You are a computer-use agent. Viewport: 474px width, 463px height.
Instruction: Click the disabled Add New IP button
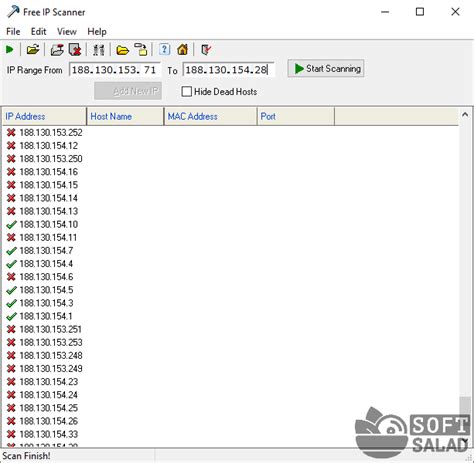tap(128, 91)
